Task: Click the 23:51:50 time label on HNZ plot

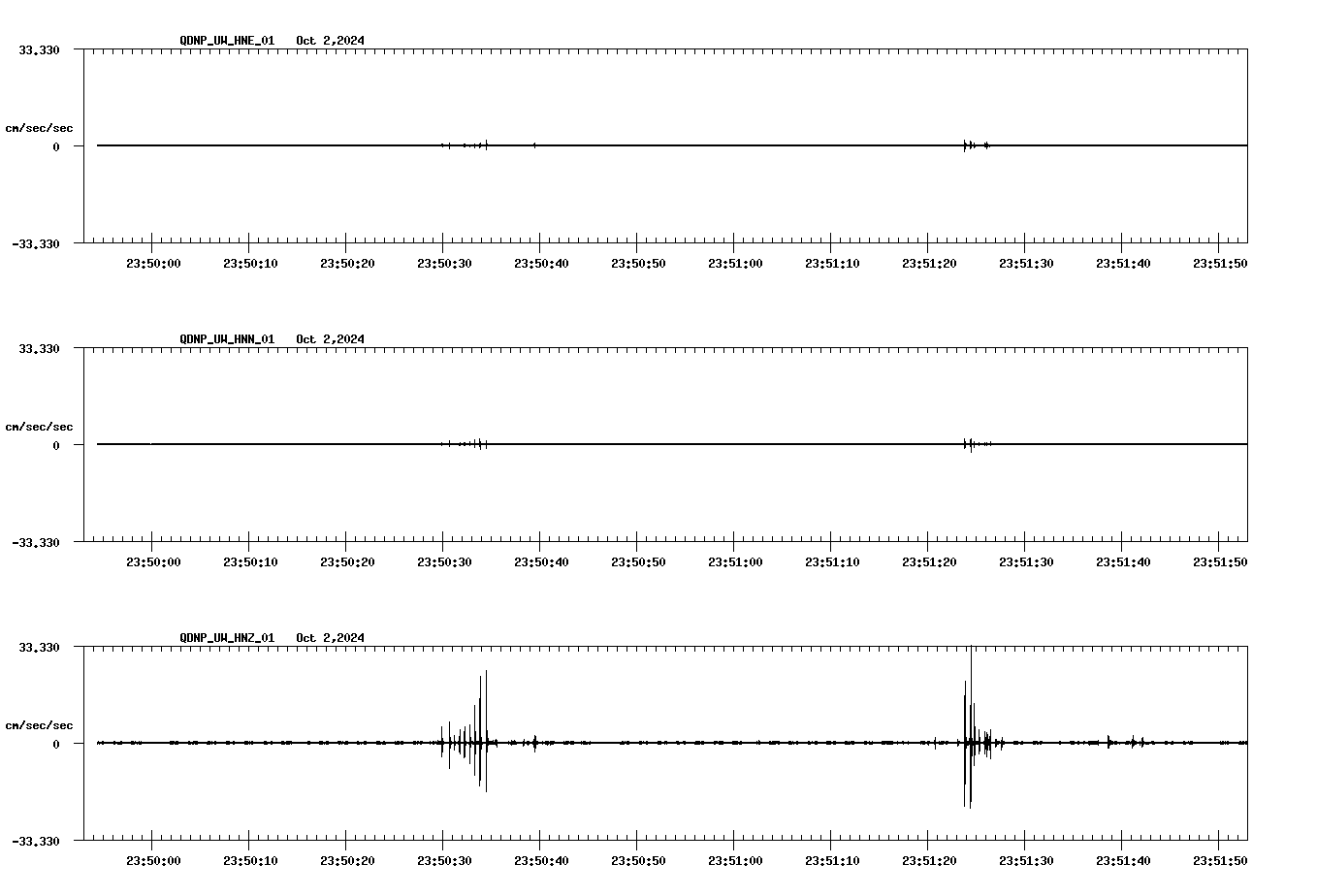Action: pos(1220,861)
